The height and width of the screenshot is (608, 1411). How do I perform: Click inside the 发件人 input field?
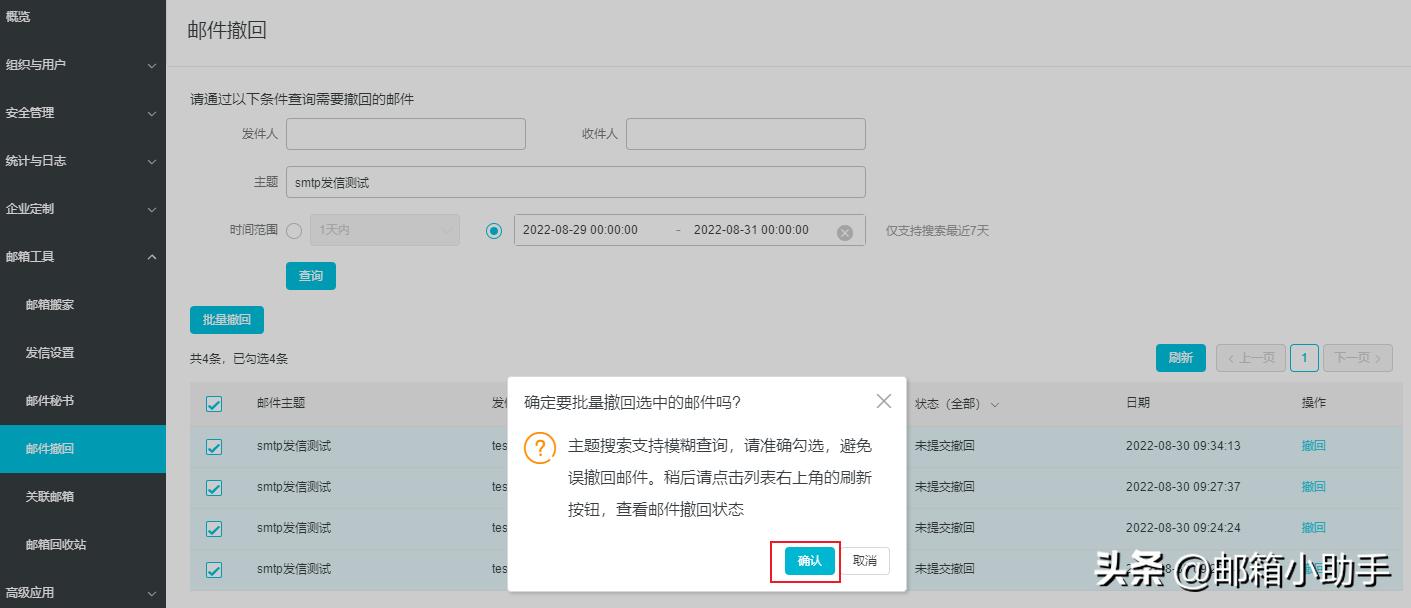click(405, 133)
